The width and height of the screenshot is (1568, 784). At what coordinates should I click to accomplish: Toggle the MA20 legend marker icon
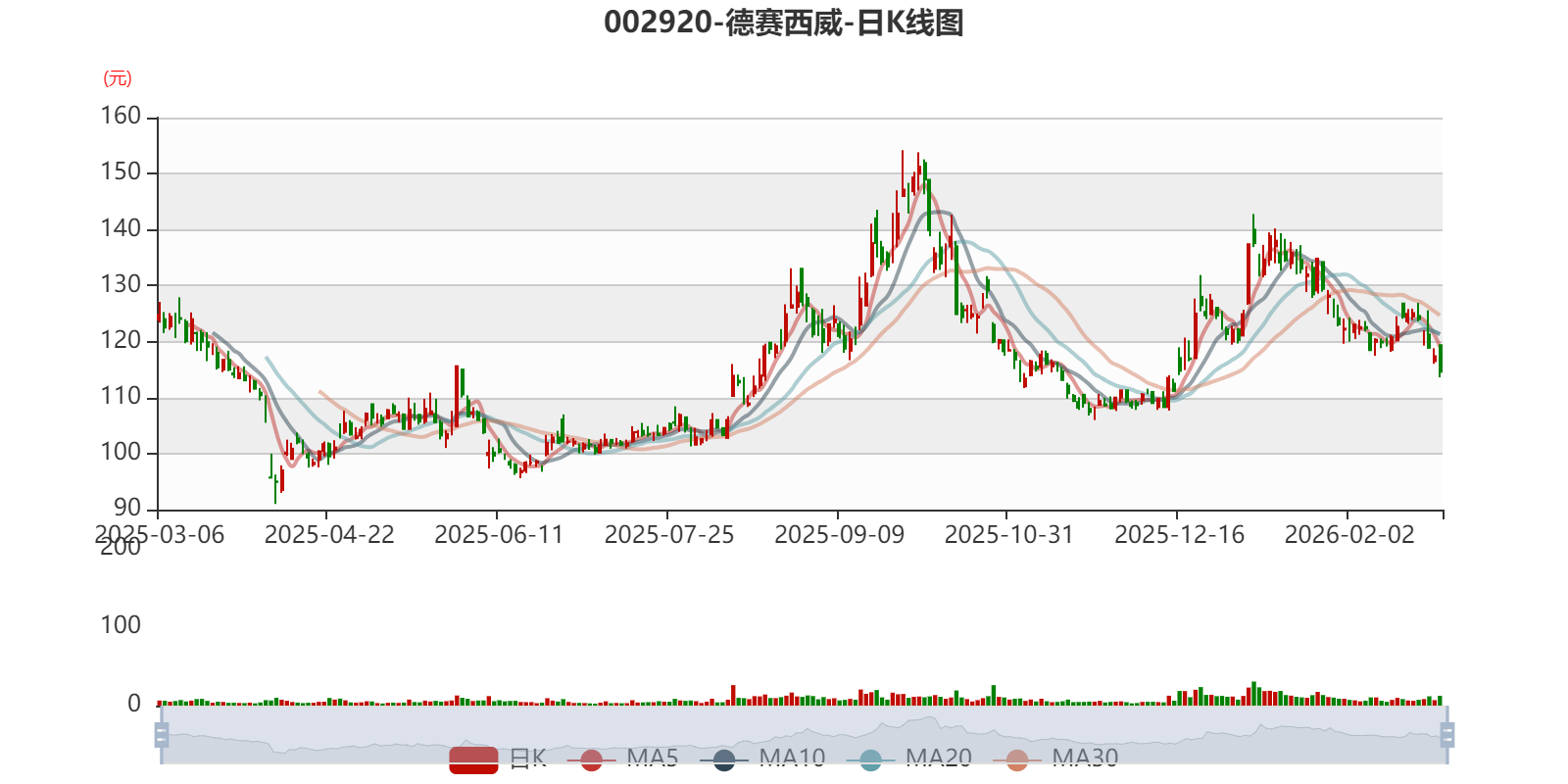coord(870,759)
